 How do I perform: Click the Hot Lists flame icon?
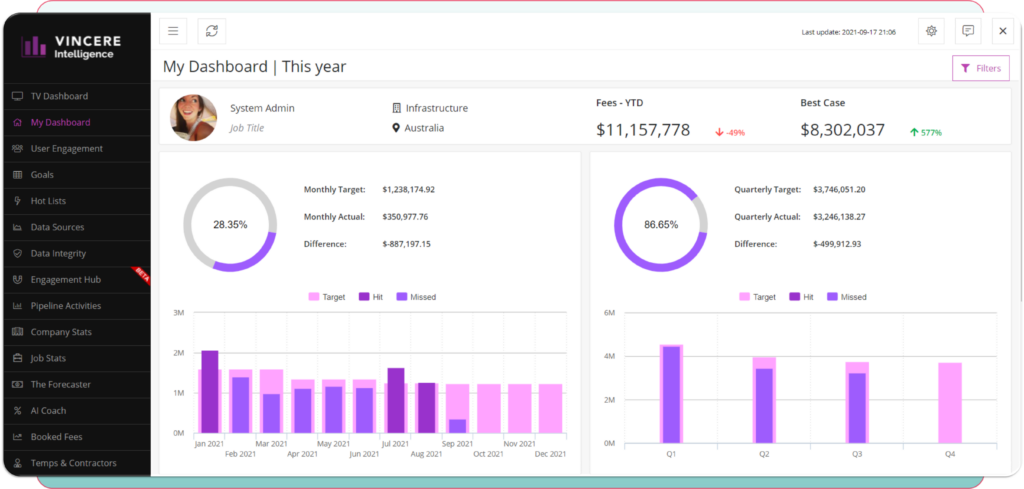pos(17,201)
